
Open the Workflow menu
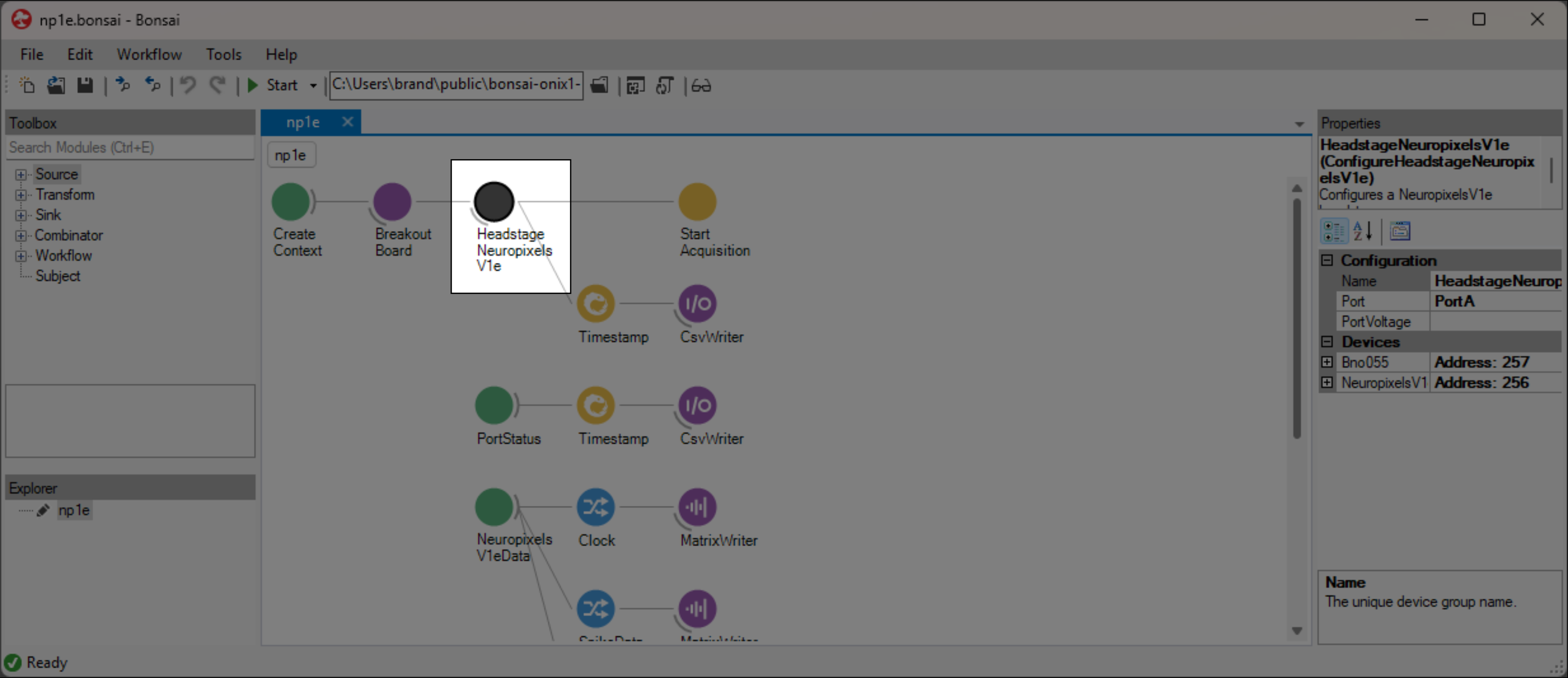(x=149, y=54)
